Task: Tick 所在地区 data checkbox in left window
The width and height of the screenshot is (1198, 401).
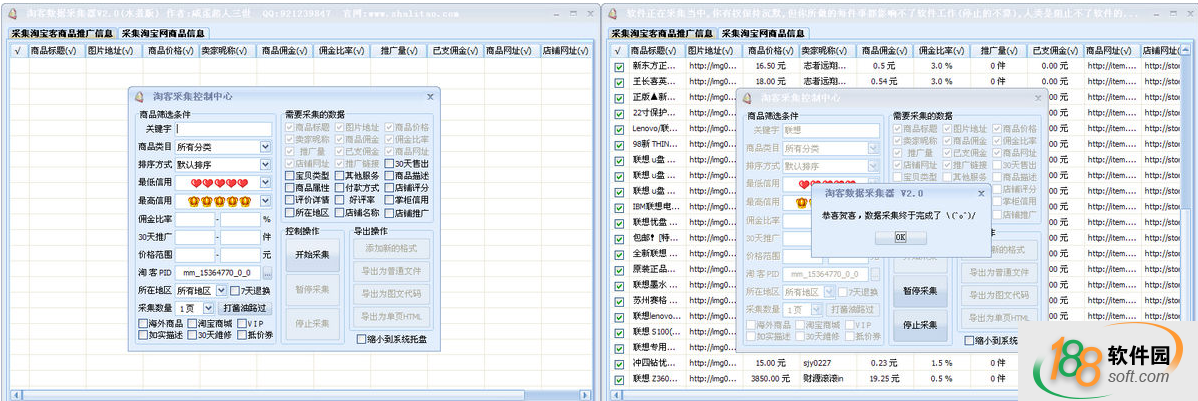Action: point(290,212)
